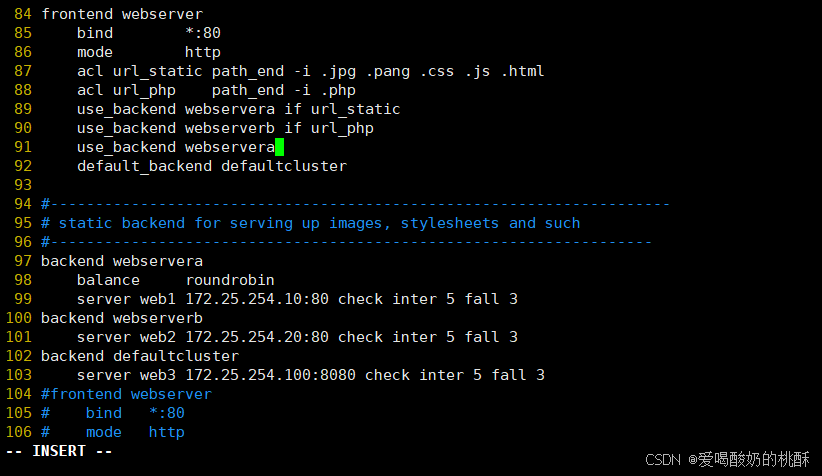Click the '-- INSERT --' mode indicator
Image resolution: width=822 pixels, height=476 pixels.
(59, 451)
